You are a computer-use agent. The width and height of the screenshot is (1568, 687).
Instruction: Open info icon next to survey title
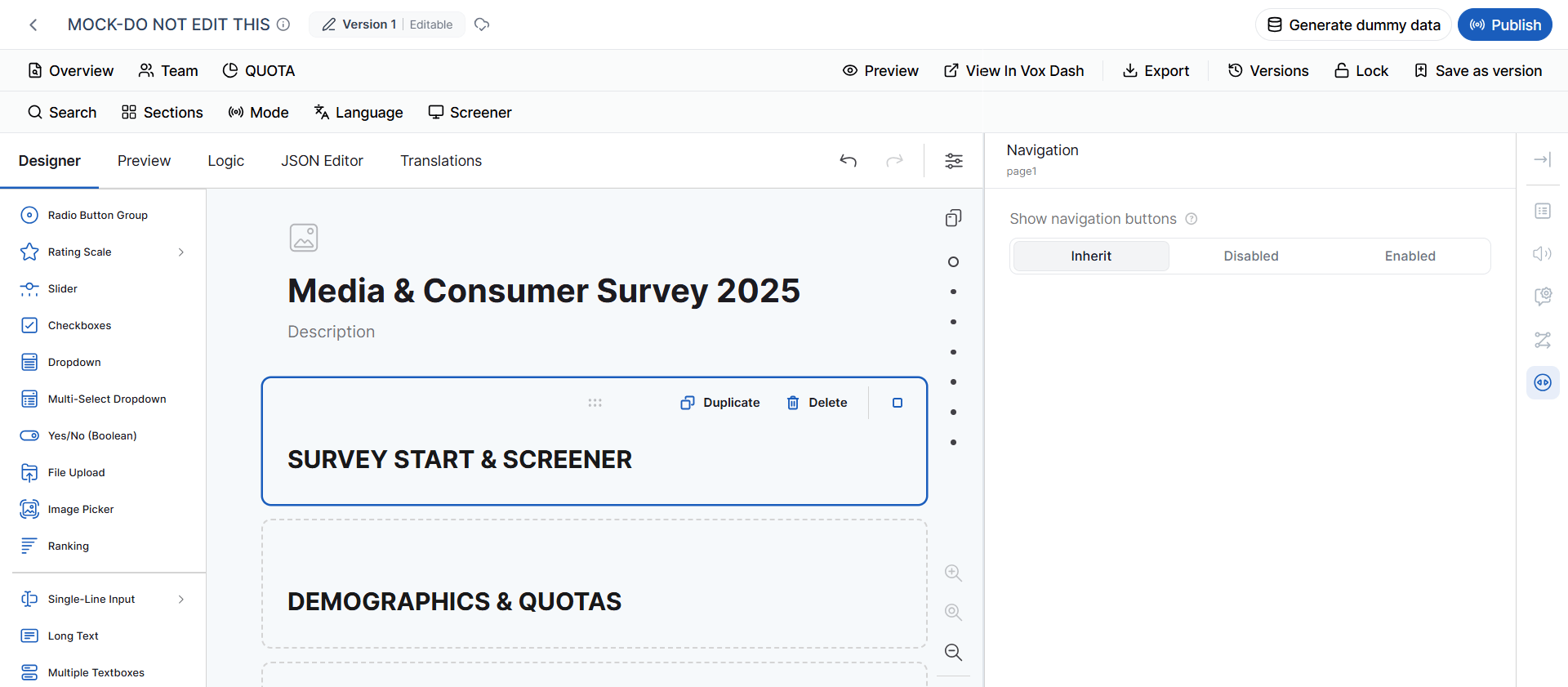click(x=283, y=25)
